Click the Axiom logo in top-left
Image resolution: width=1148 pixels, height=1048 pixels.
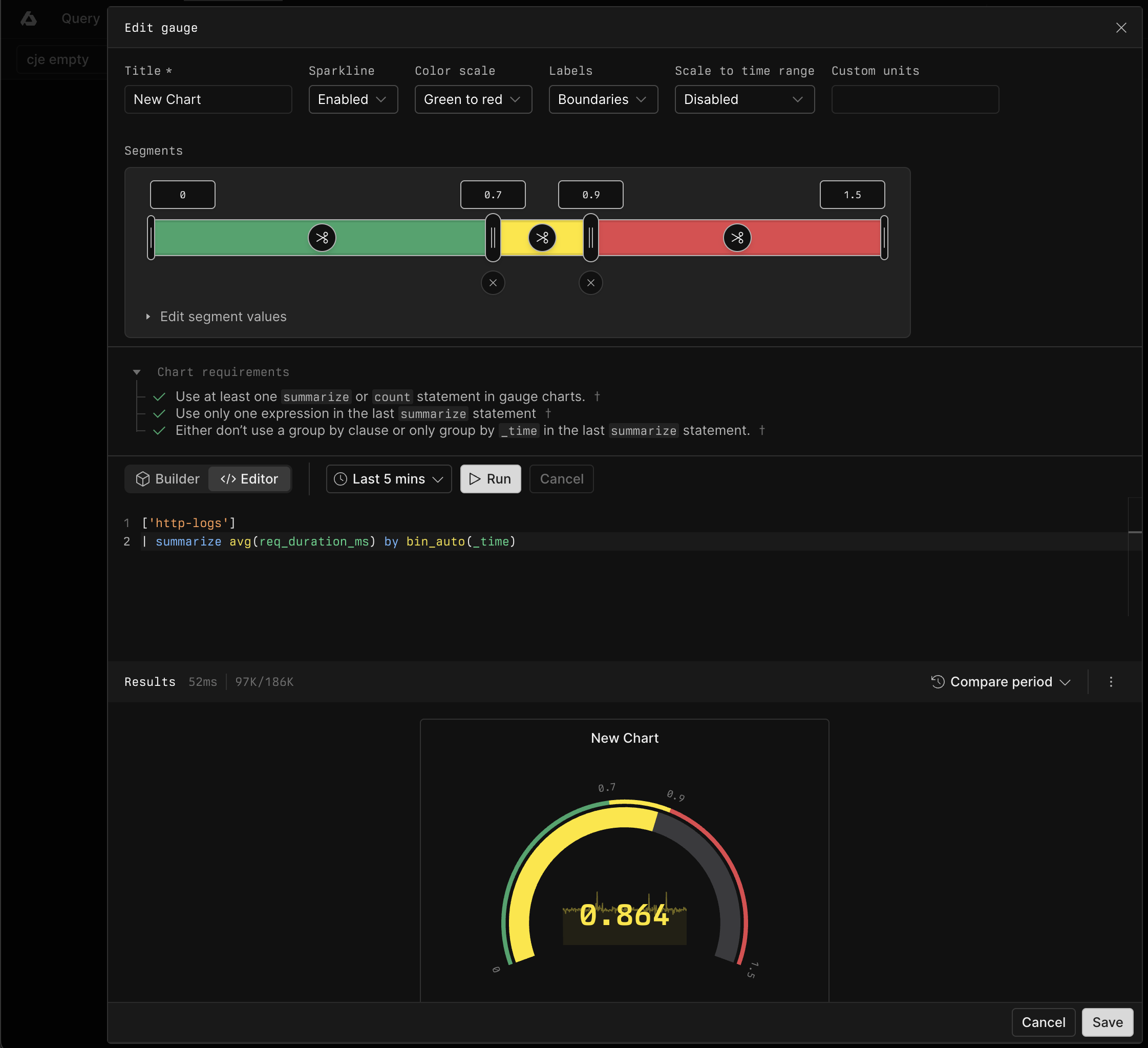(x=29, y=19)
